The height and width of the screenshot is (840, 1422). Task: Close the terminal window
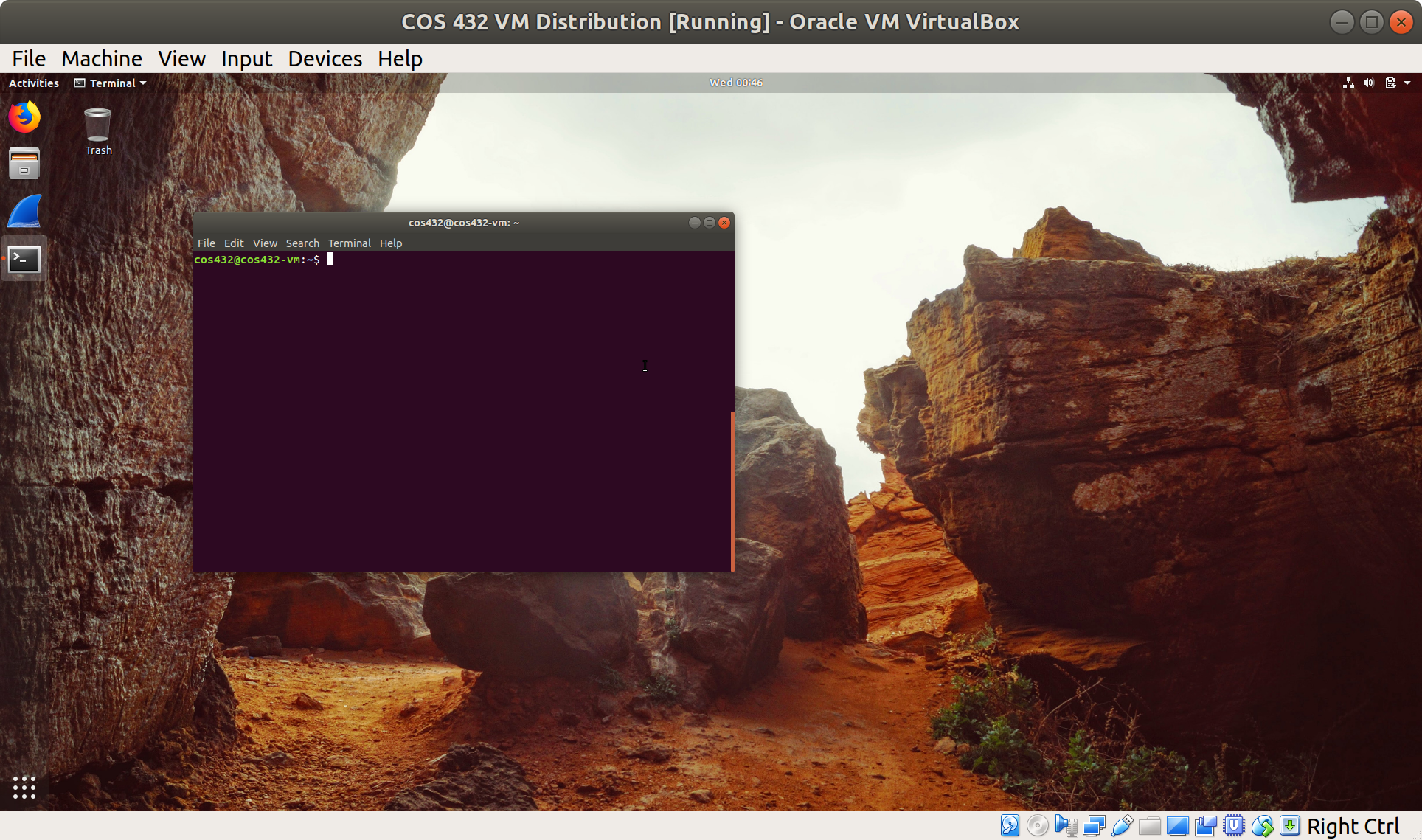[x=724, y=223]
